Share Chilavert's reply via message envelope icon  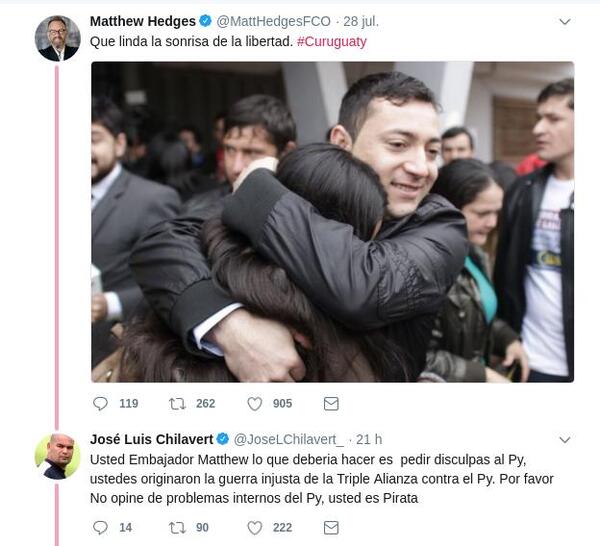pos(331,528)
